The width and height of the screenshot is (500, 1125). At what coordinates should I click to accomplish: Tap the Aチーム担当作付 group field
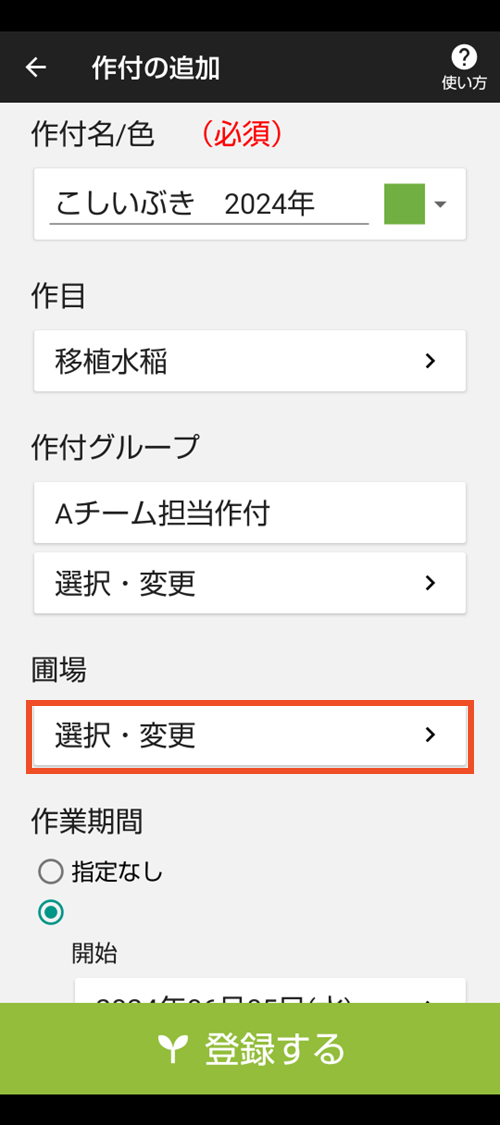coord(250,513)
